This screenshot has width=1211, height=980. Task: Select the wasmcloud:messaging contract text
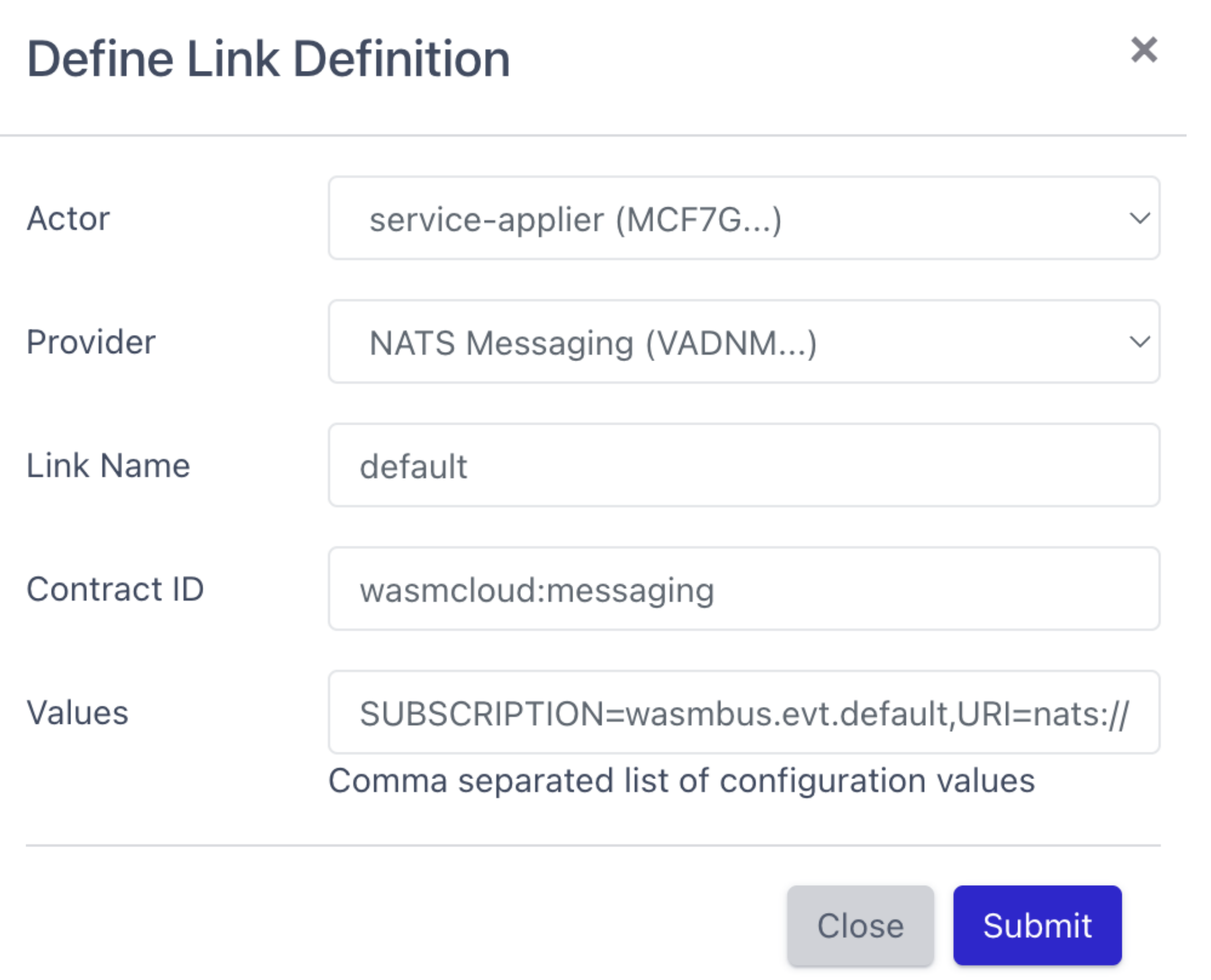click(x=538, y=589)
